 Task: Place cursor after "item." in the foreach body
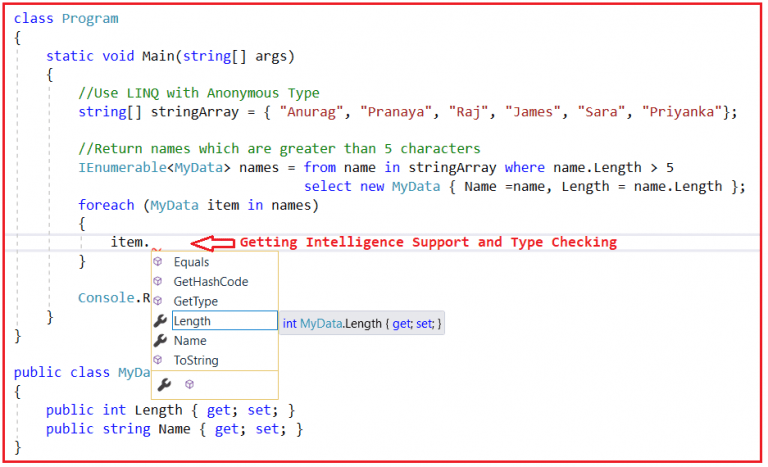pos(150,242)
